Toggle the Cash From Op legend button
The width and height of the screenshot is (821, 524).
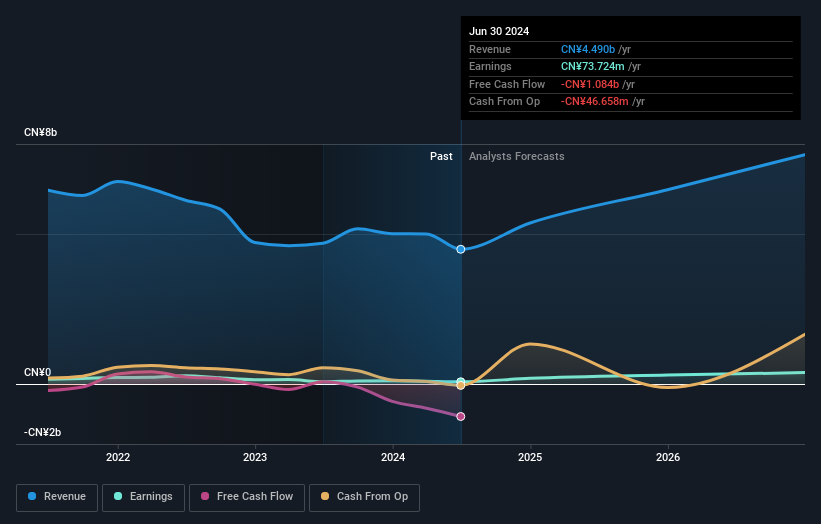click(x=364, y=497)
